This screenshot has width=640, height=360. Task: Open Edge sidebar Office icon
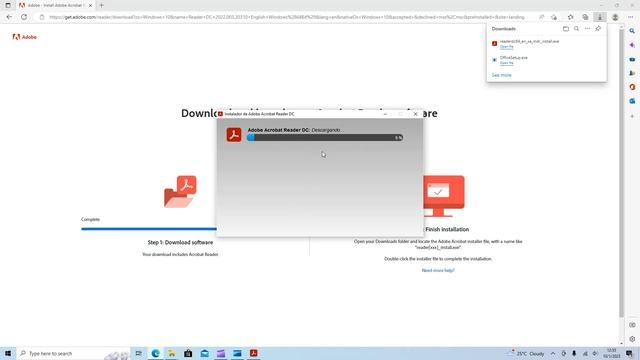coord(632,87)
